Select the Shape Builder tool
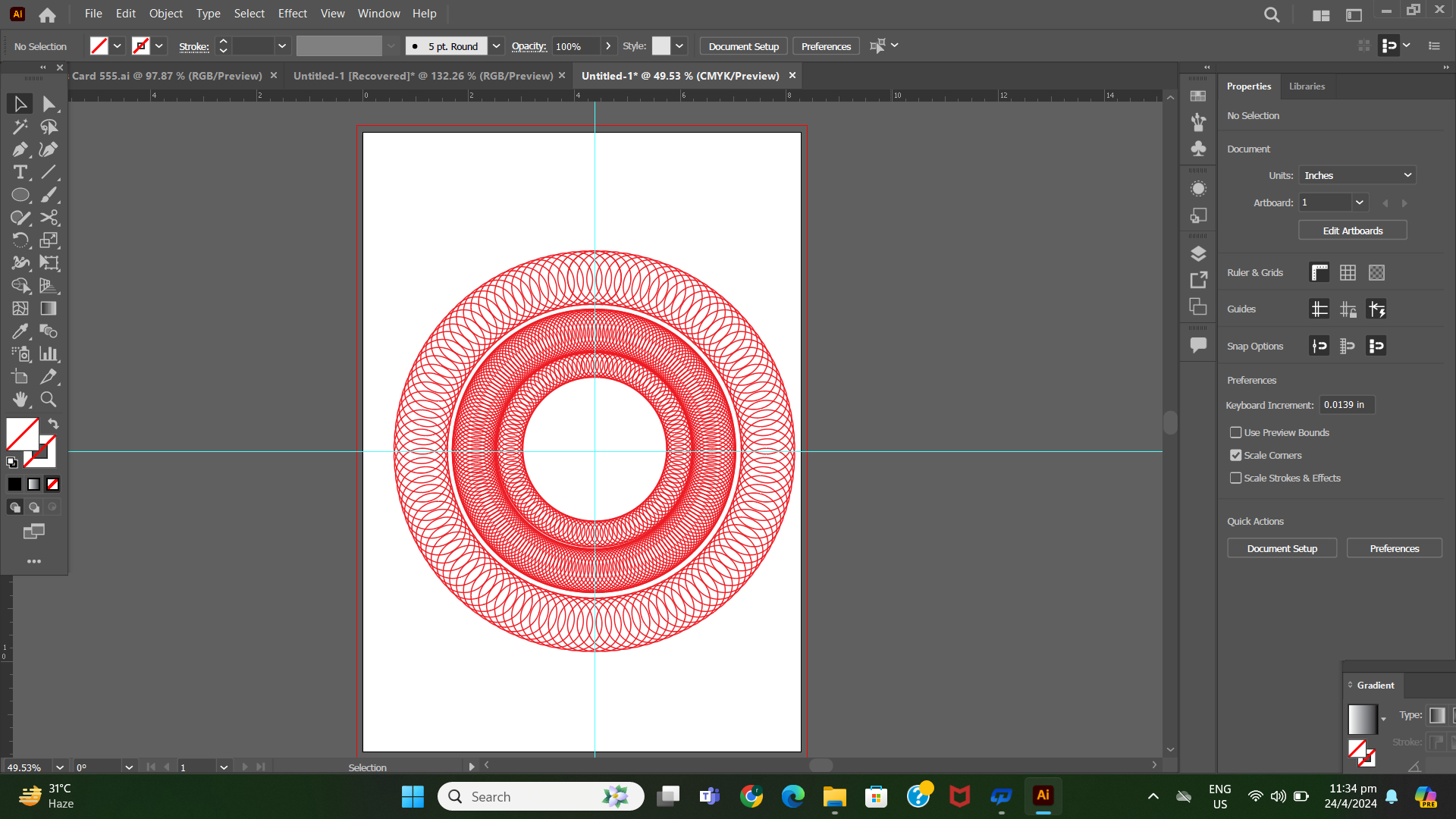 point(20,286)
